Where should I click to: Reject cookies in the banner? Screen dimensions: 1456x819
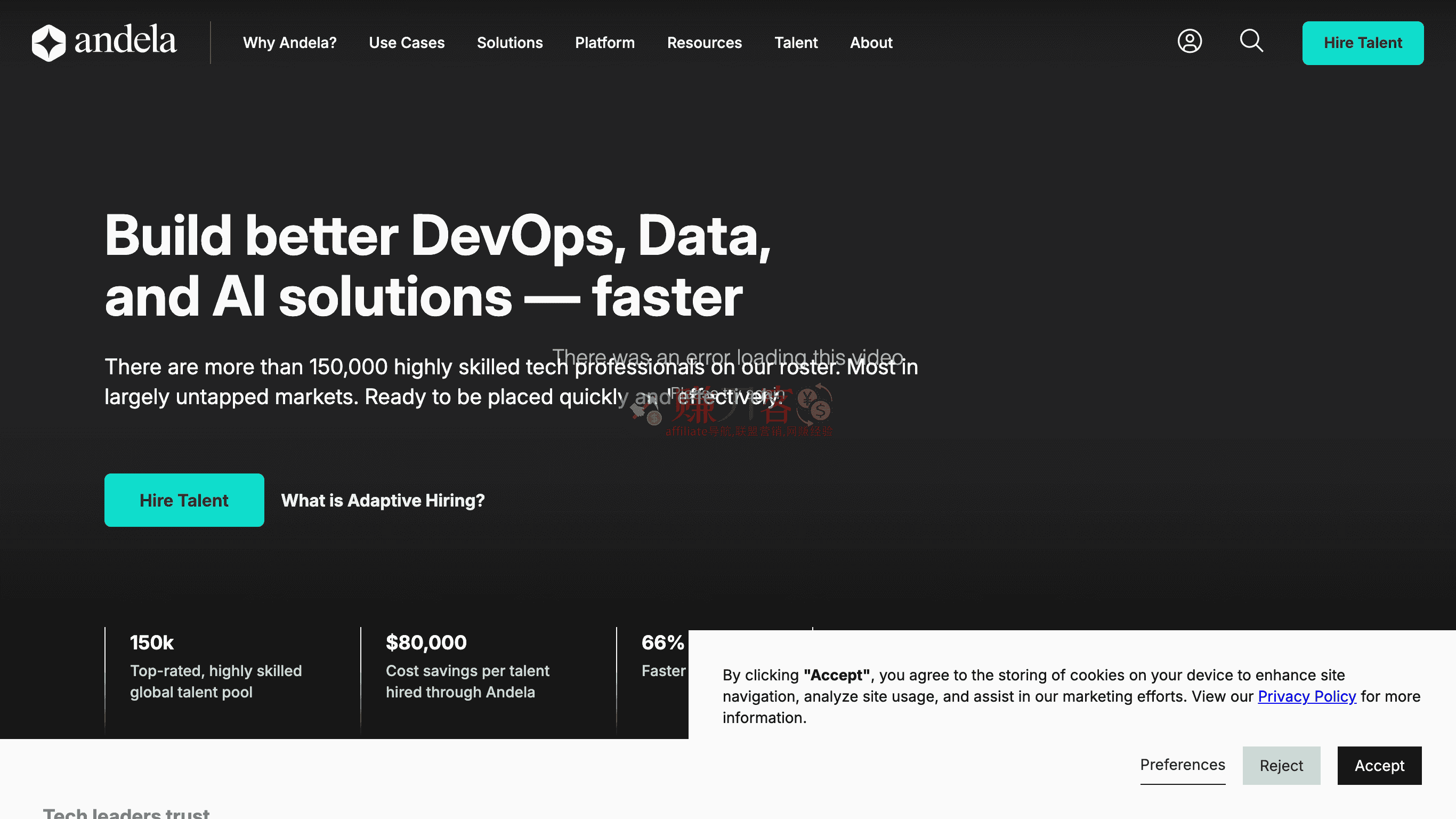[x=1281, y=765]
